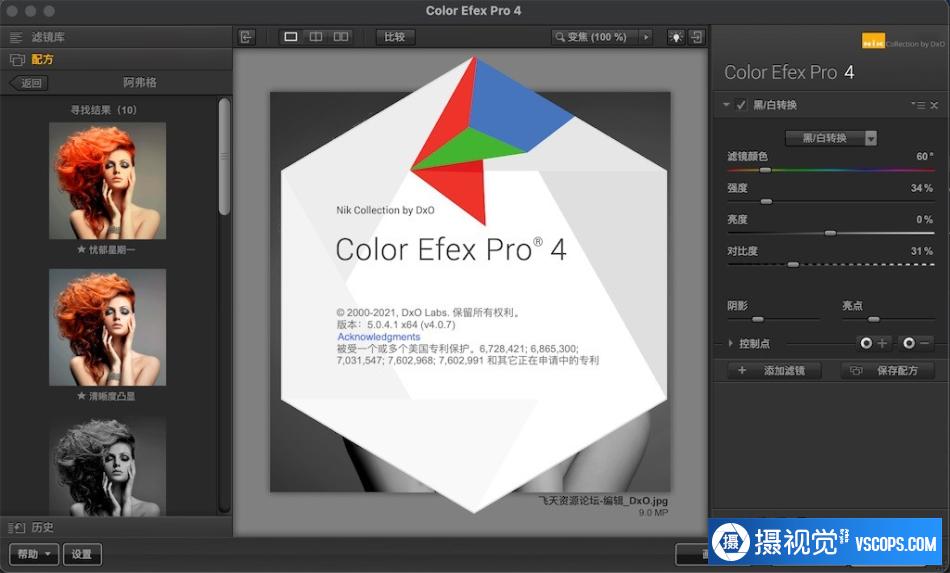Image resolution: width=950 pixels, height=573 pixels.
Task: Click the star next to 清晰度凸显
Action: point(81,396)
